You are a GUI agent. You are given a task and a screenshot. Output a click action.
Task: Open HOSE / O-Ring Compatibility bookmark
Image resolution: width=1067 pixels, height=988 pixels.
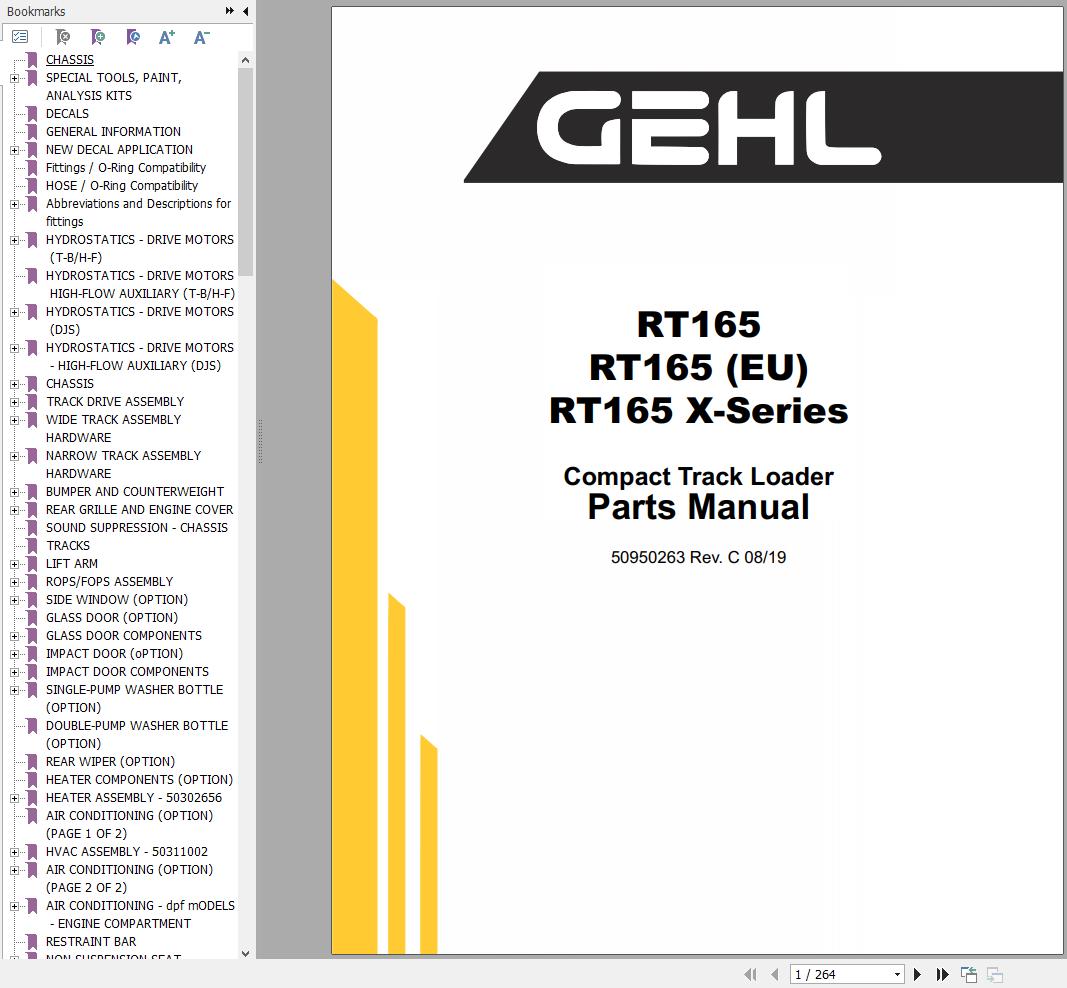coord(122,185)
